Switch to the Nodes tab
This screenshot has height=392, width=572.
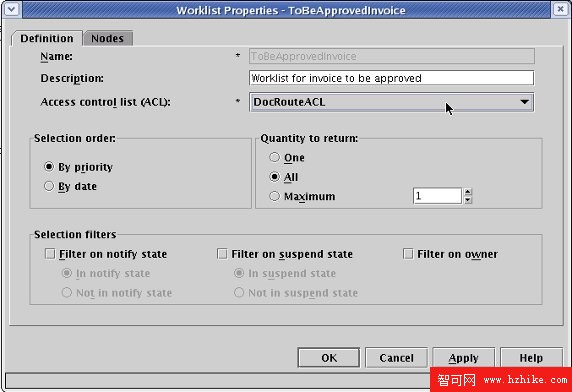(108, 38)
